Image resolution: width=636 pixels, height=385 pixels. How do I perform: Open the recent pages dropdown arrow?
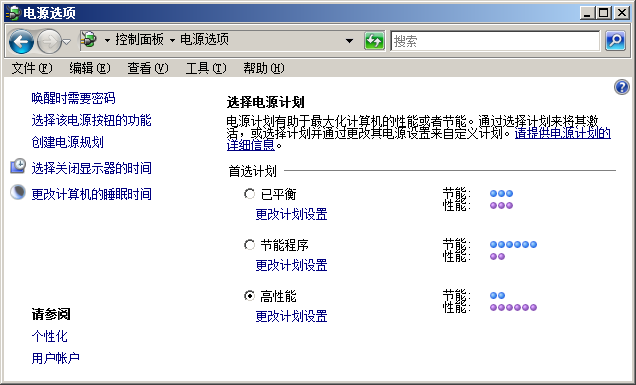(67, 41)
